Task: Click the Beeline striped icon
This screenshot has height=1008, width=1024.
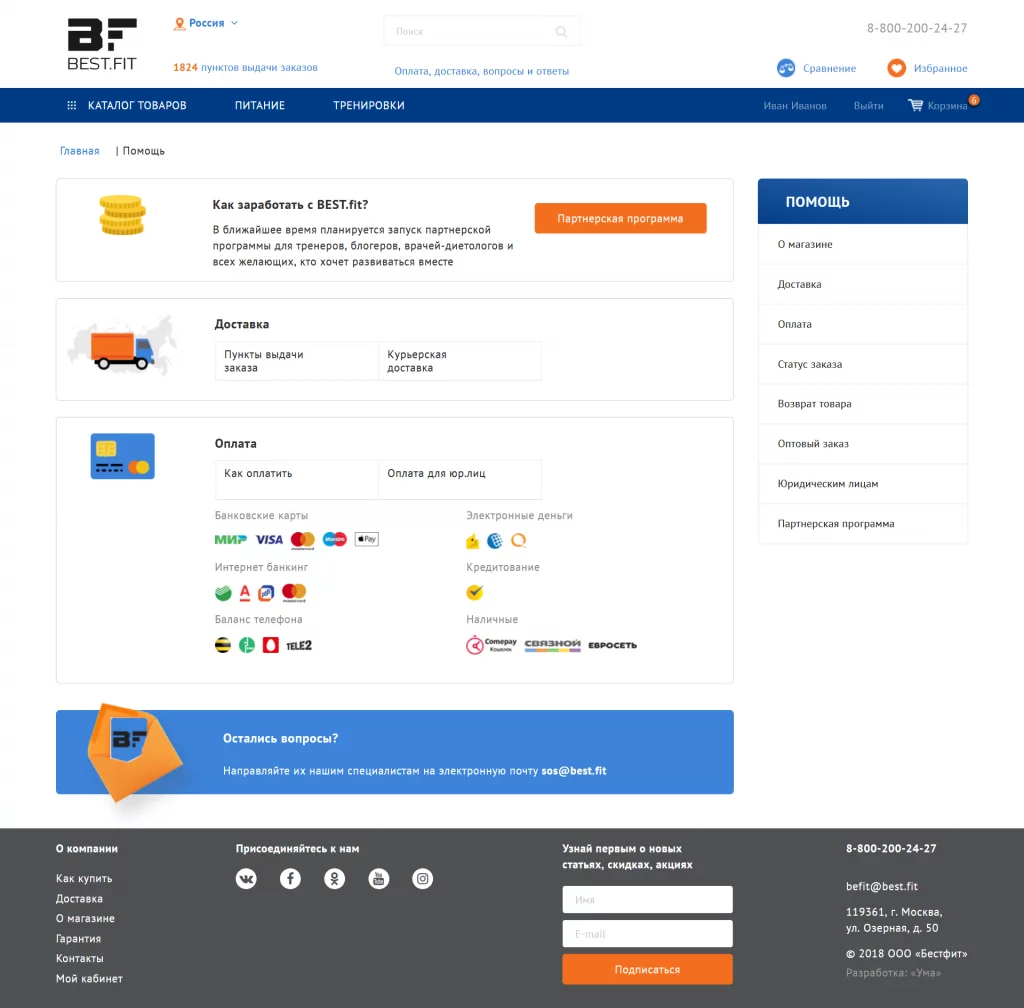Action: (x=223, y=645)
